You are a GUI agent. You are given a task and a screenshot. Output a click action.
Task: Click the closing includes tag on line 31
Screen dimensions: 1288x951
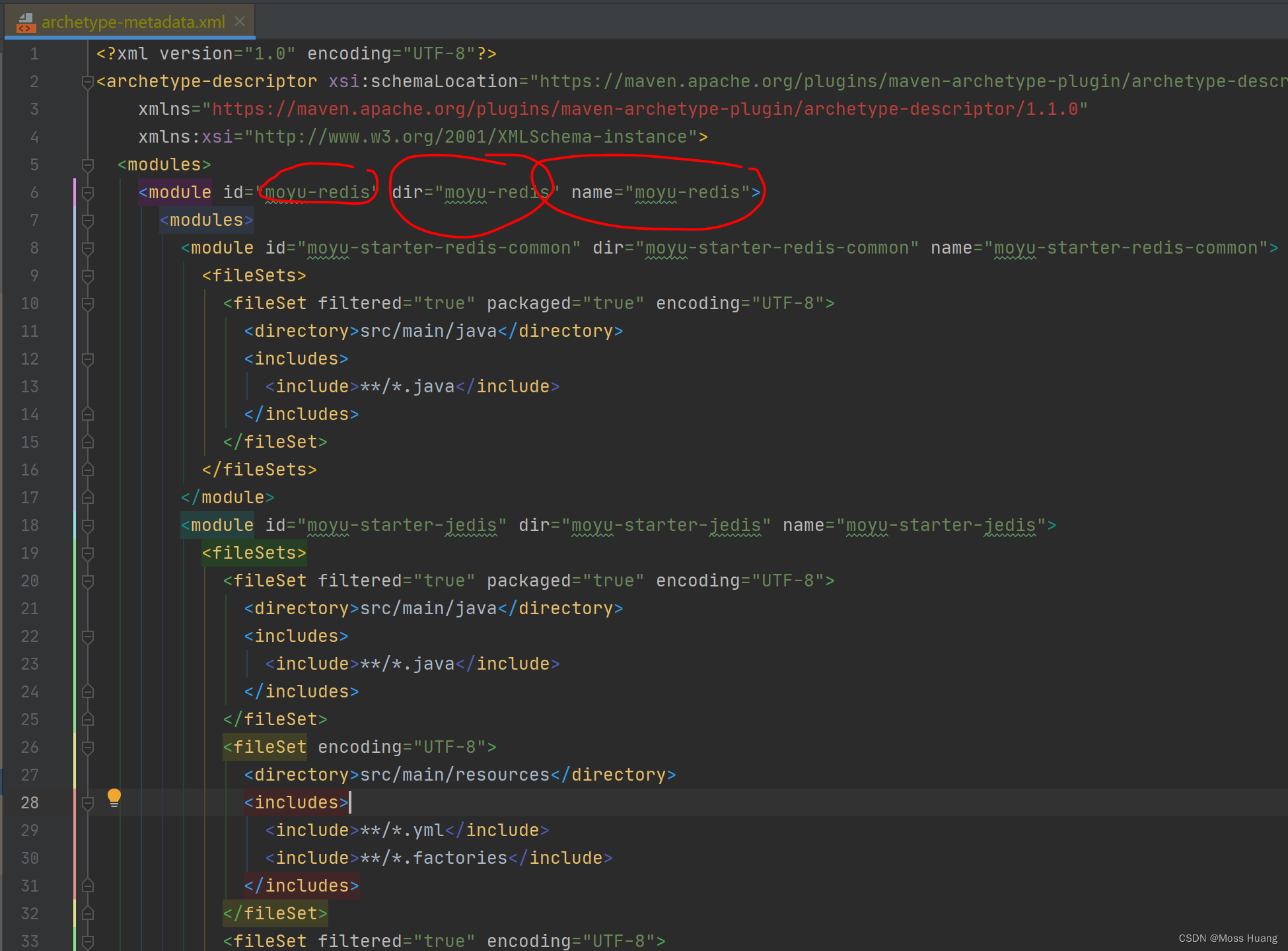[x=302, y=886]
